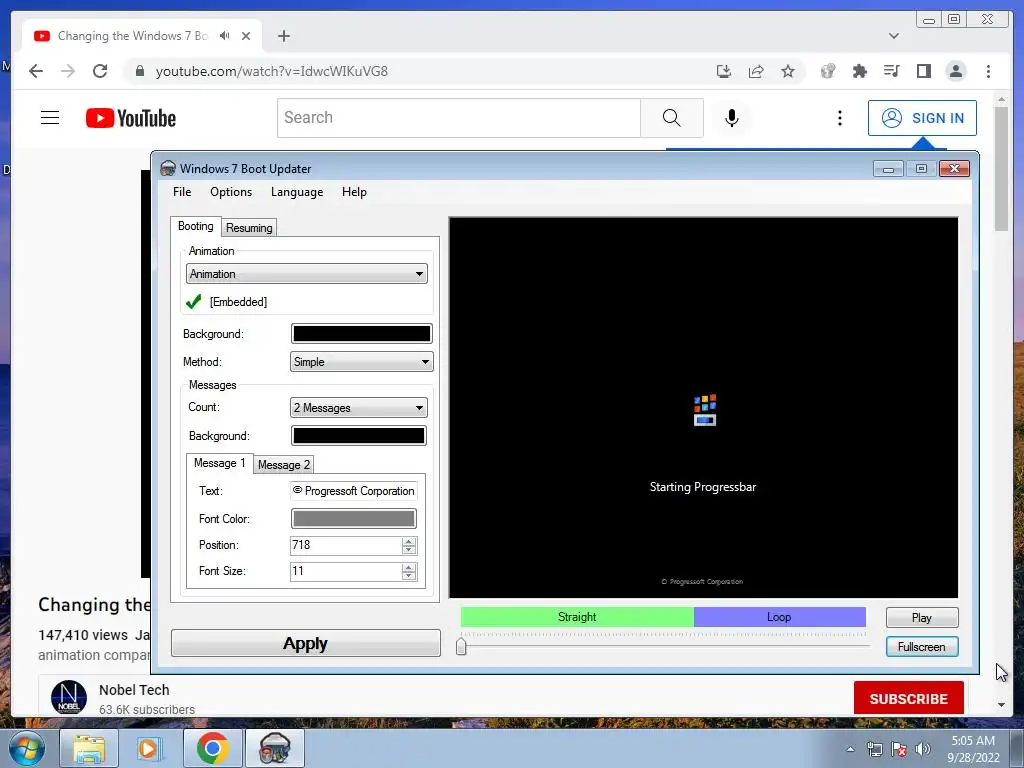1024x768 pixels.
Task: Select the Message 1 tab
Action: pos(219,463)
